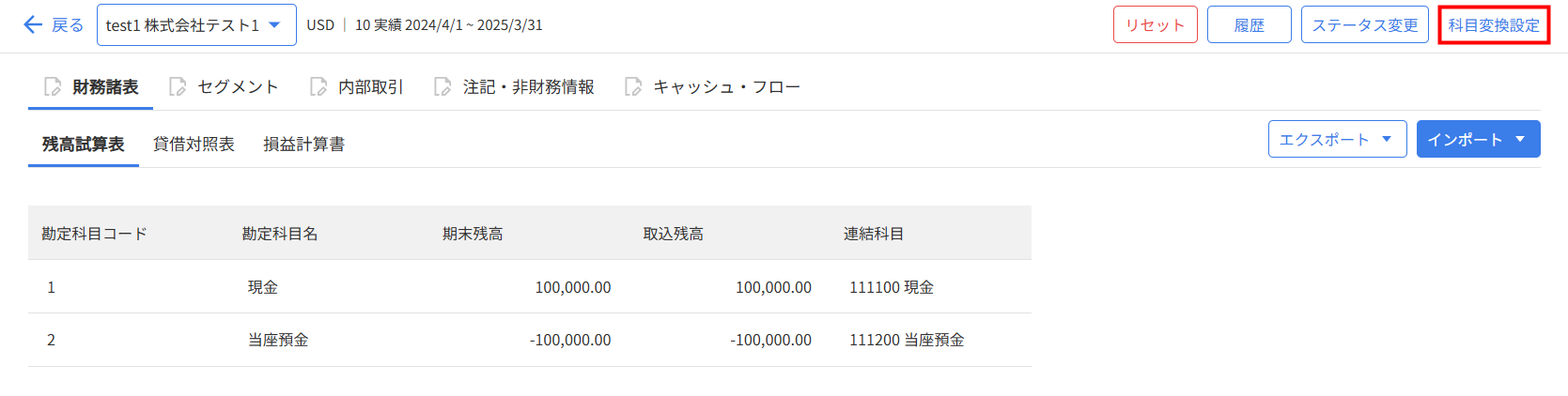The height and width of the screenshot is (396, 1568).
Task: Click the back arrow icon
Action: 33,24
